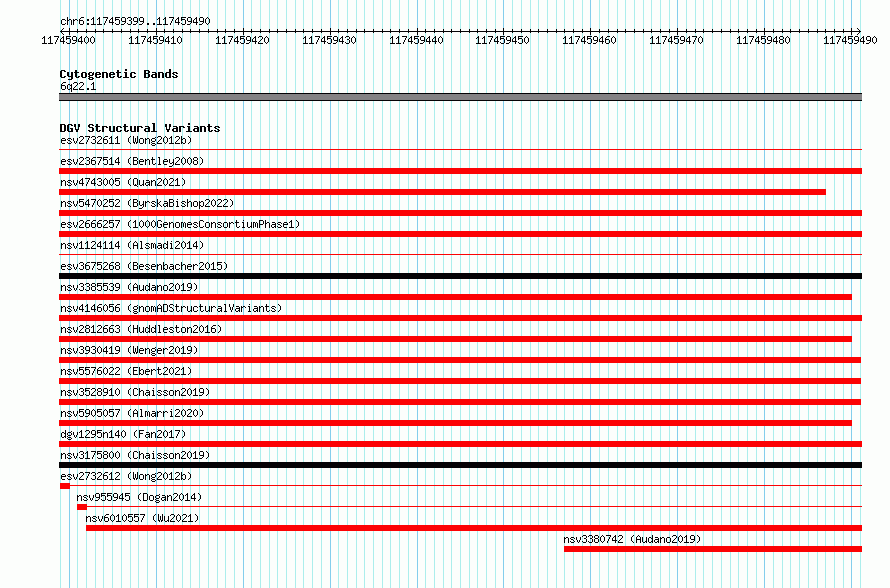Click ruler position 117459490

(x=850, y=40)
